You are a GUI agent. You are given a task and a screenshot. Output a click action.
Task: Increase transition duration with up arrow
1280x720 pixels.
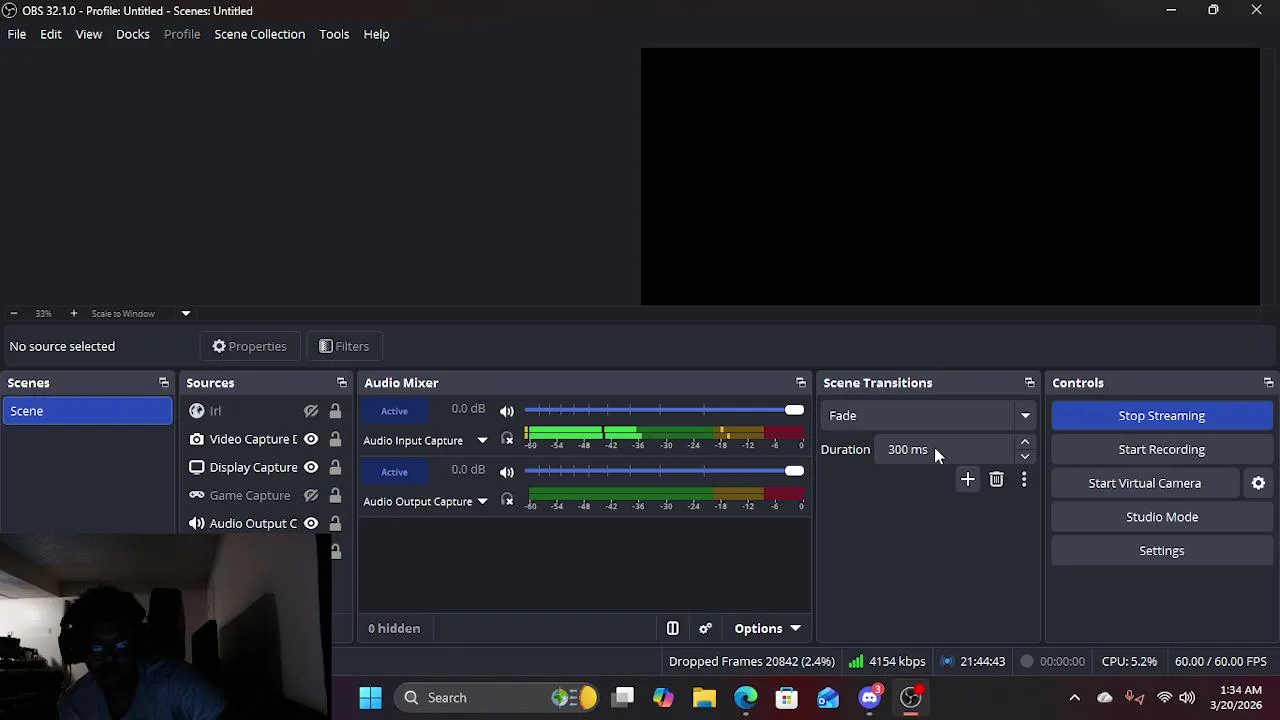click(1025, 443)
